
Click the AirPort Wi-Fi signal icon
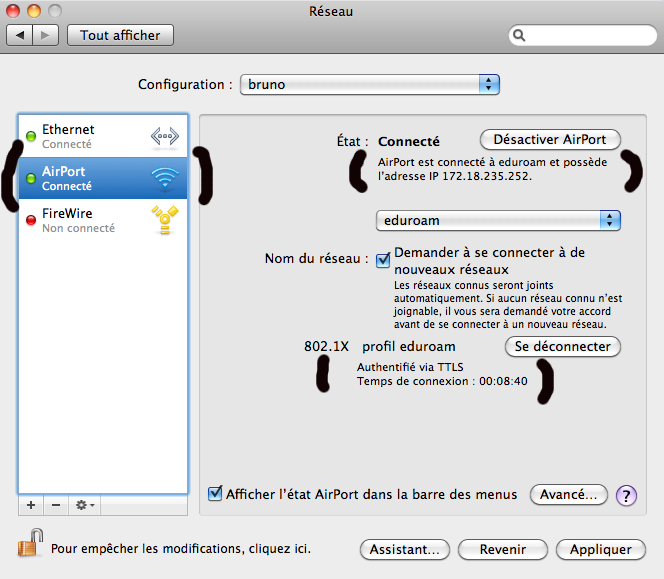tap(163, 179)
